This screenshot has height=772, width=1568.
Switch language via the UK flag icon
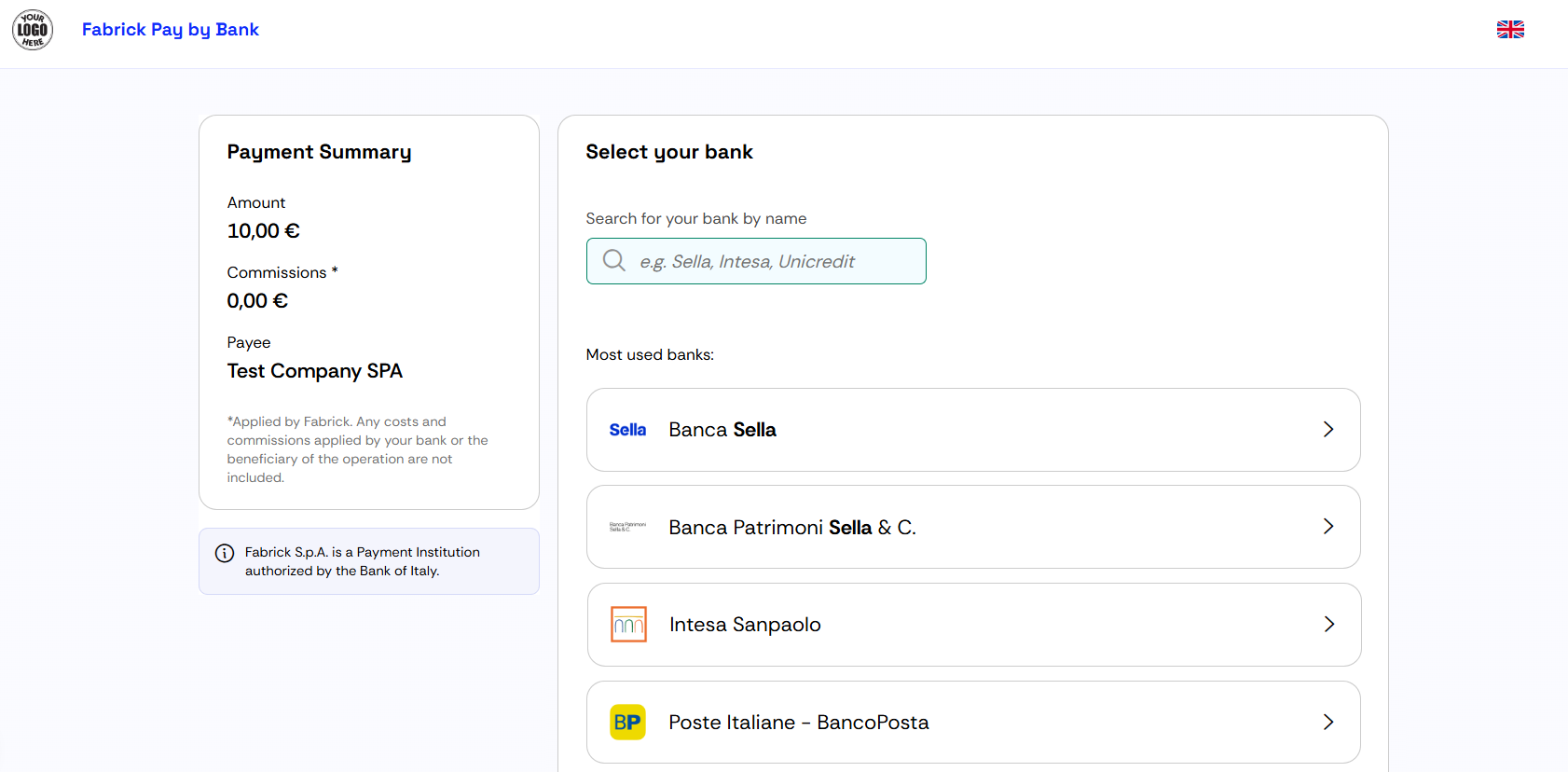(x=1510, y=30)
